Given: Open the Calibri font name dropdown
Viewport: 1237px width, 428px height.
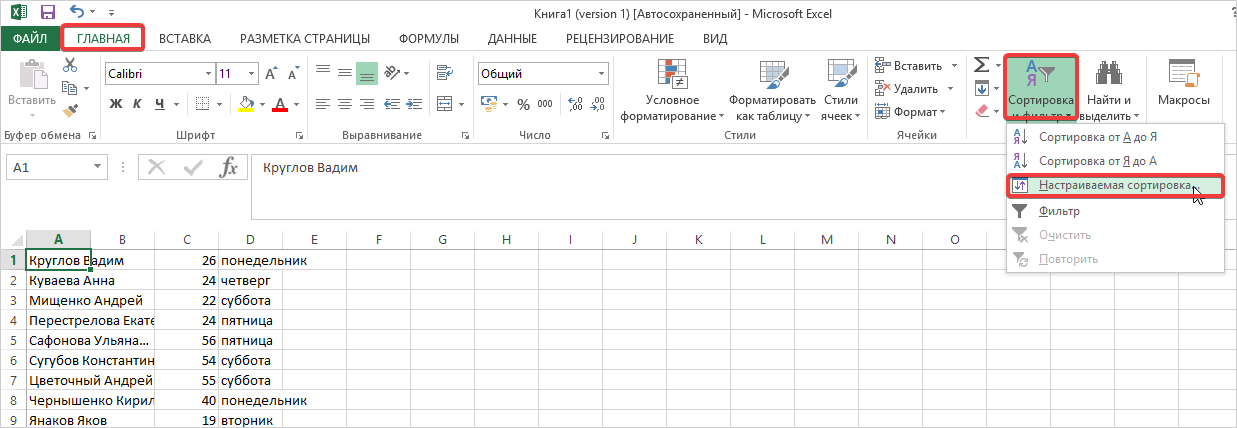Looking at the screenshot, I should [208, 74].
